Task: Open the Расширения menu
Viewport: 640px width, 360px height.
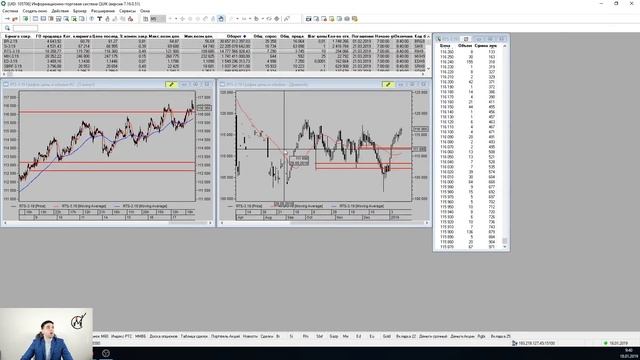Action: click(103, 11)
